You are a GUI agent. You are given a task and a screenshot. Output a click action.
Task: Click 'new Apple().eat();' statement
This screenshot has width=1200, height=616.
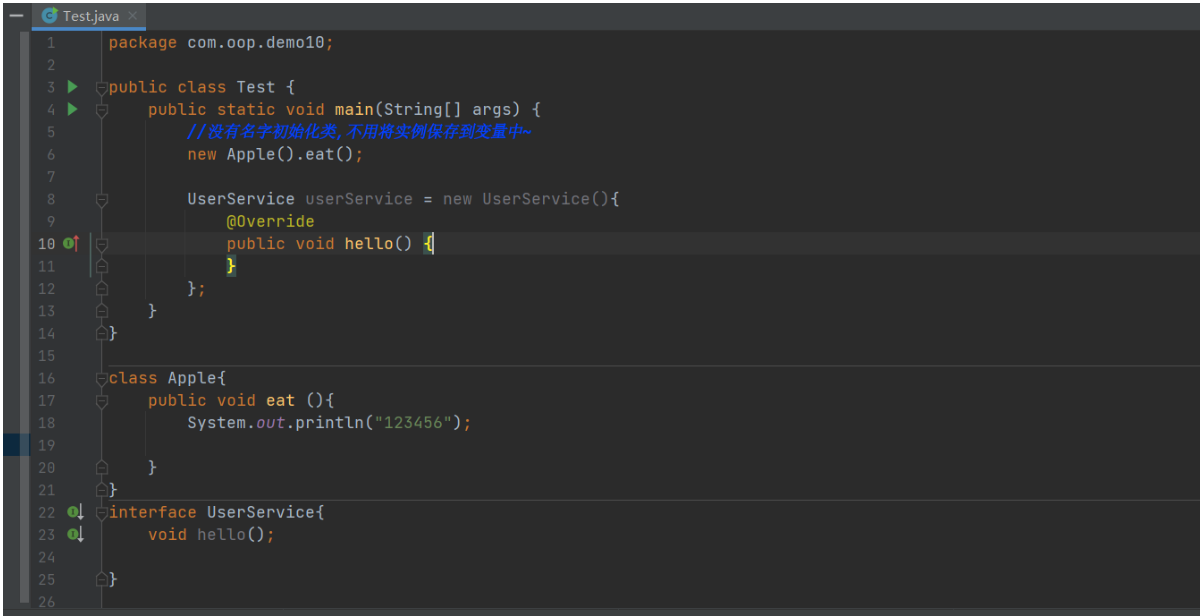pos(275,154)
